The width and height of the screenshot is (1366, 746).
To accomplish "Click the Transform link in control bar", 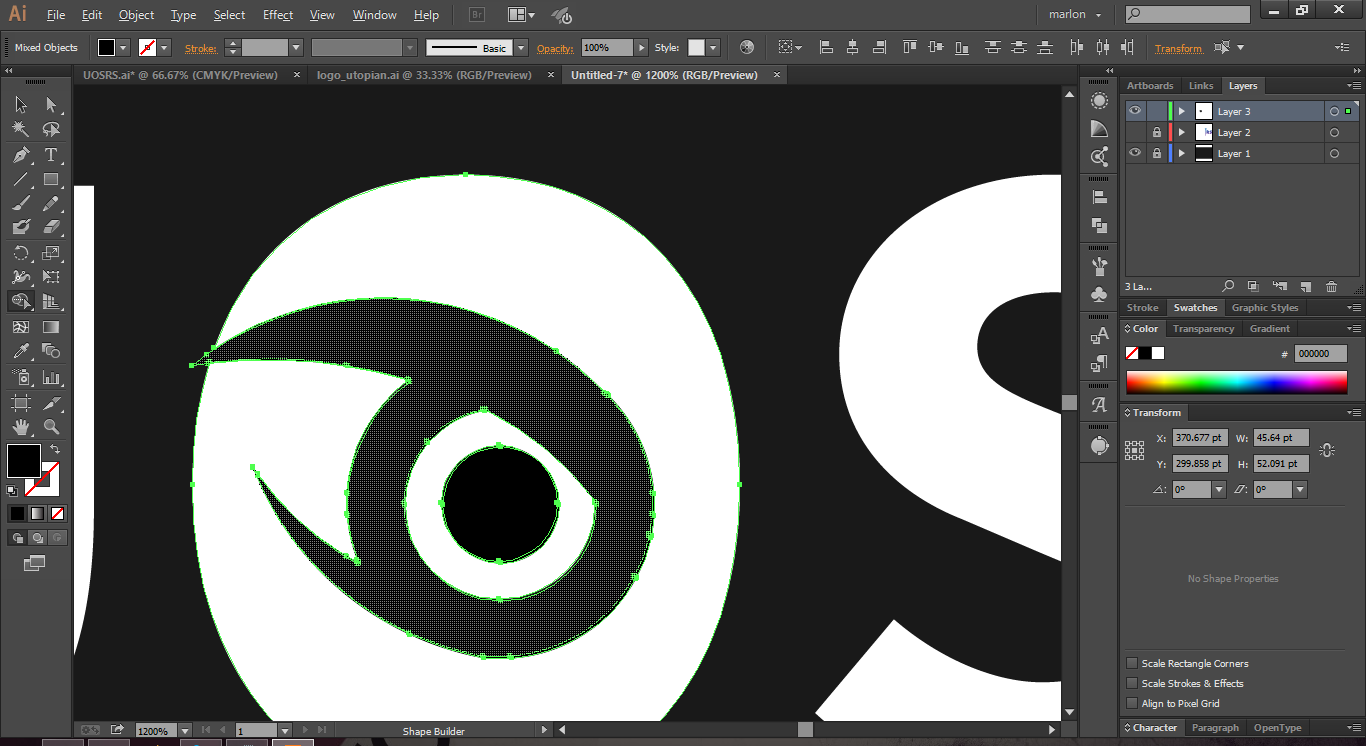I will coord(1178,48).
